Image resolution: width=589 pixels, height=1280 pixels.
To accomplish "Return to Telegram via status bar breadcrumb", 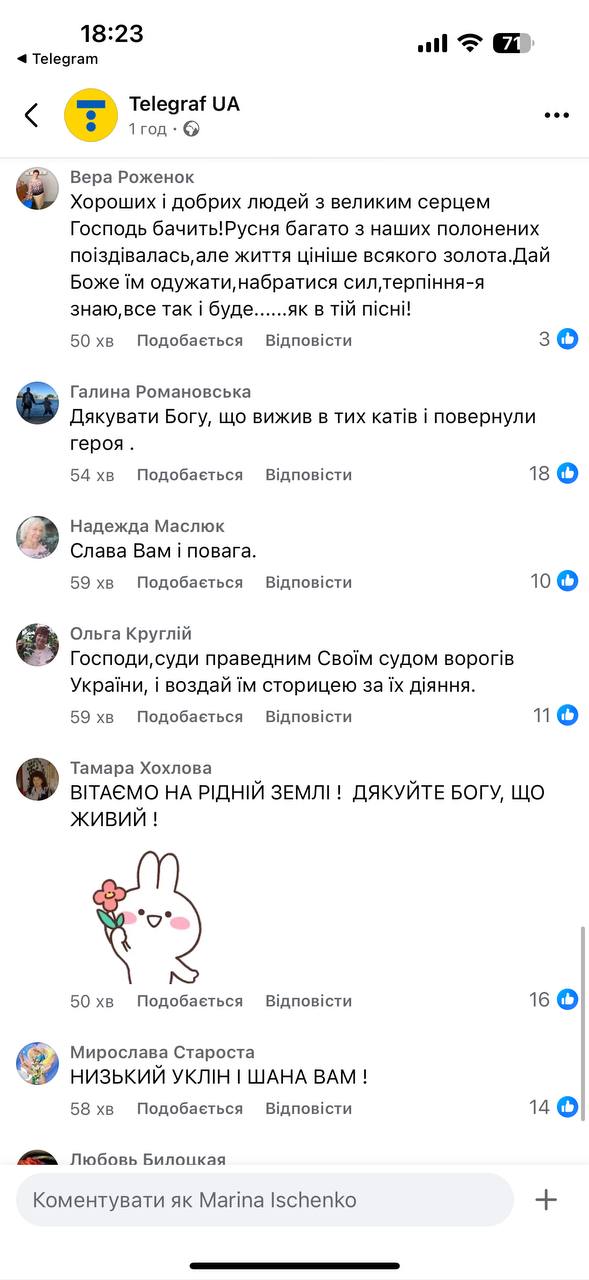I will coord(58,59).
